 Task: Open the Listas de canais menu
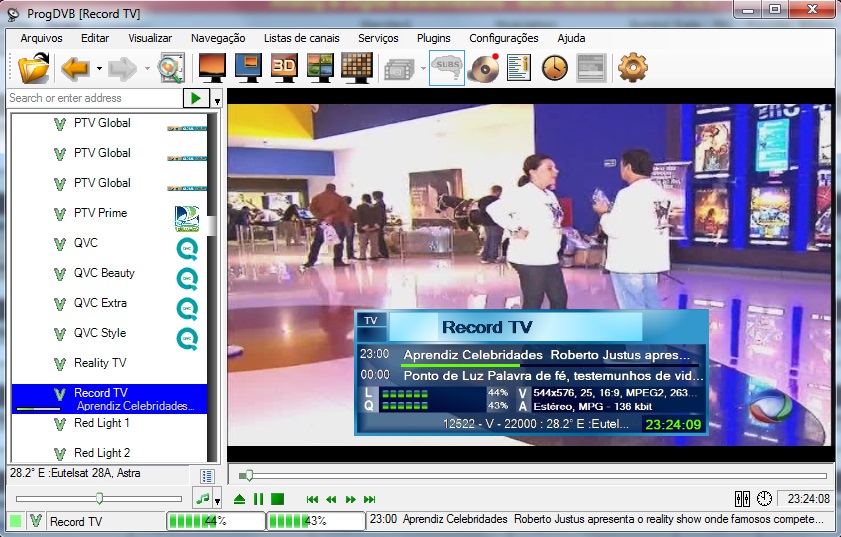pos(301,38)
